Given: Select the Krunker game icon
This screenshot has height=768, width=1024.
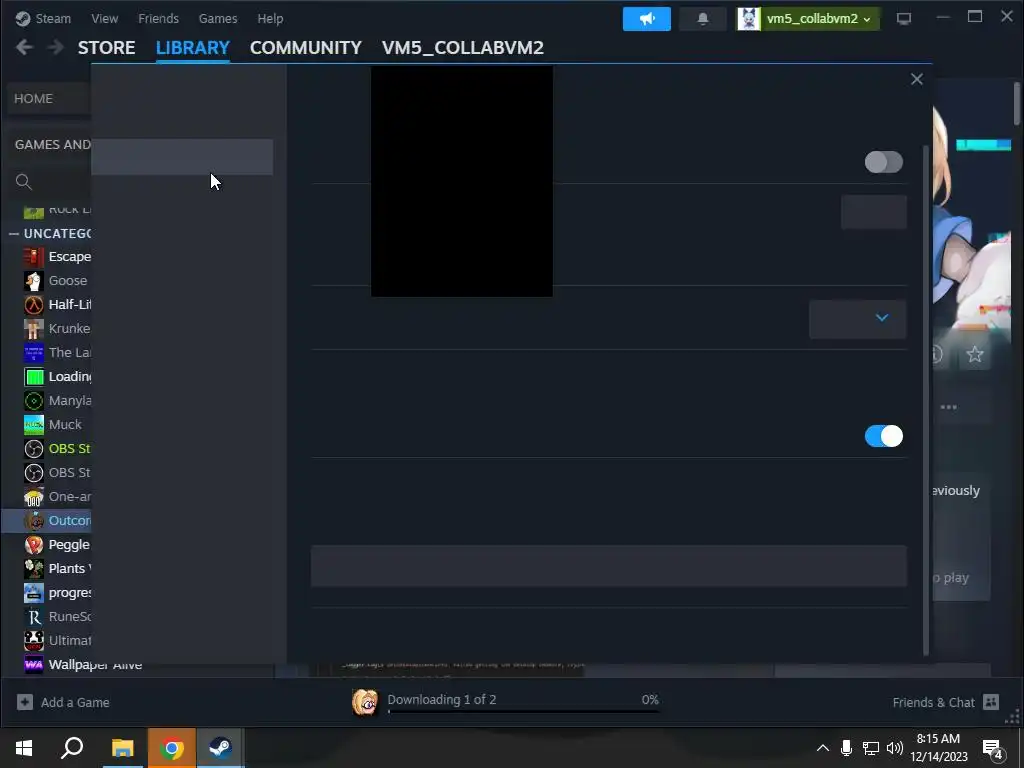Looking at the screenshot, I should (34, 328).
